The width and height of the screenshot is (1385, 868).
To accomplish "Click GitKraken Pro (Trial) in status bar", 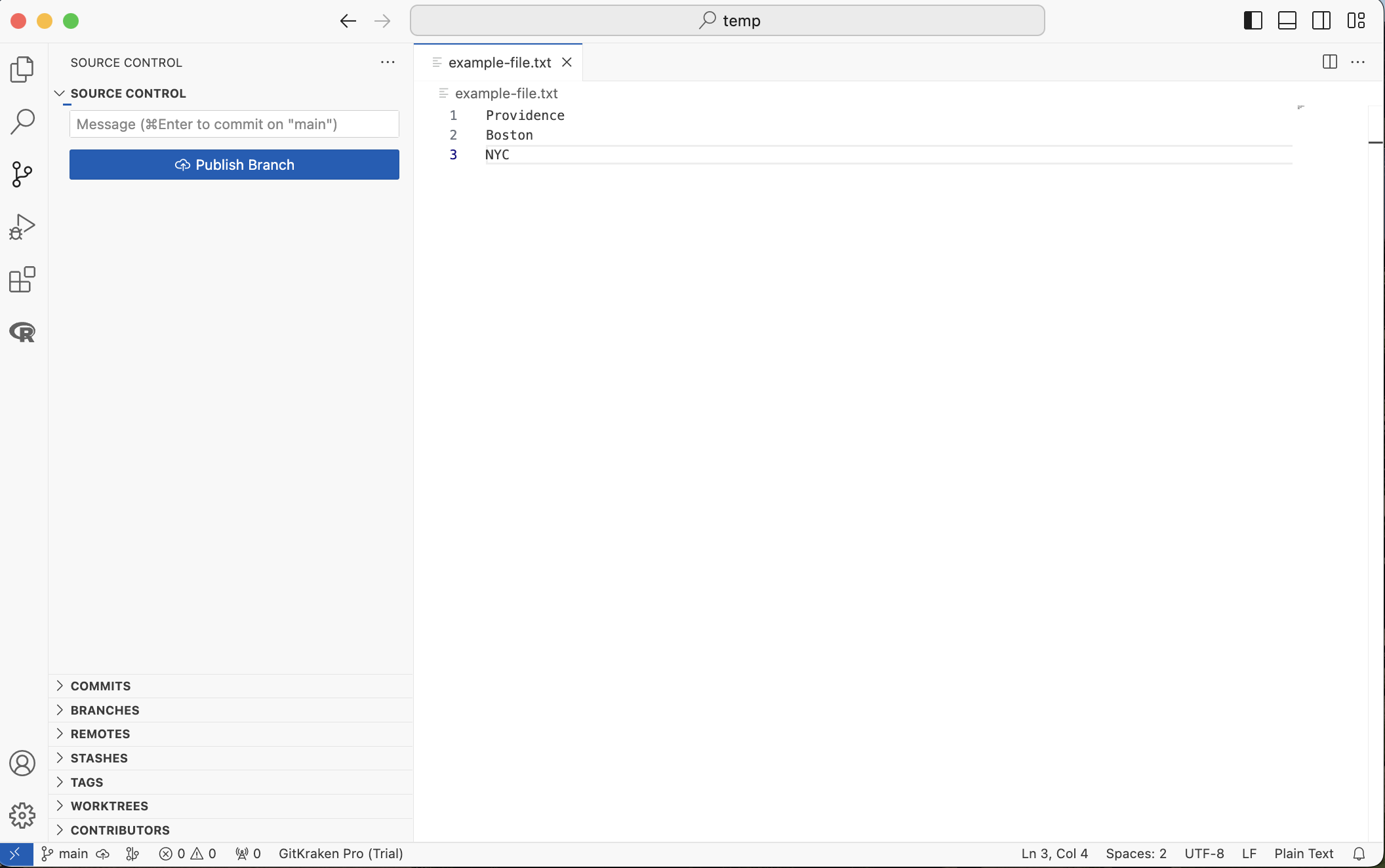I will coord(340,854).
